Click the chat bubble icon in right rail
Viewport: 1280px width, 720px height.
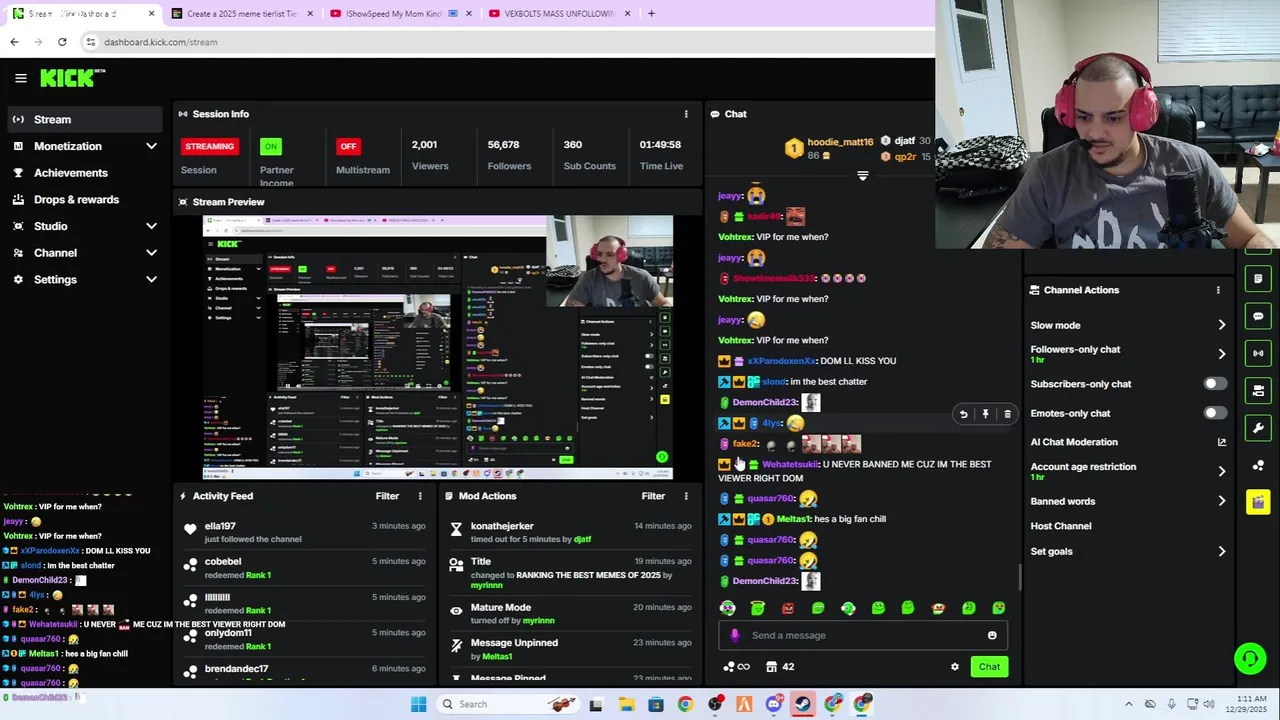[1258, 316]
